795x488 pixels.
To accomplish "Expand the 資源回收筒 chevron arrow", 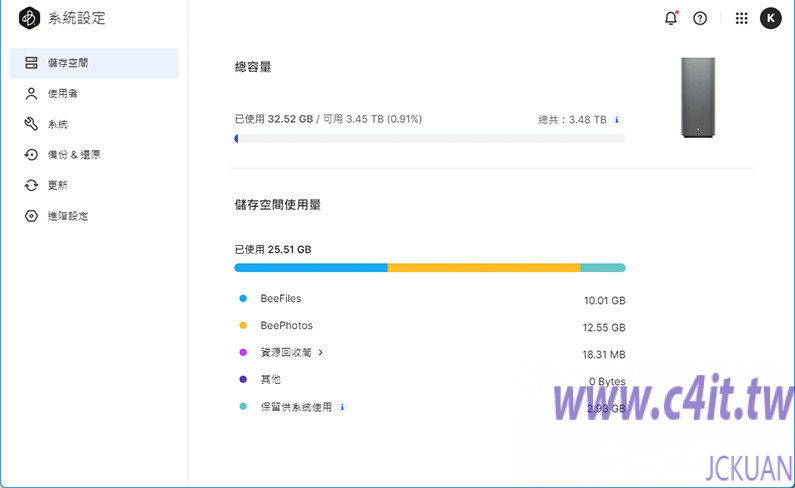I will [x=320, y=353].
